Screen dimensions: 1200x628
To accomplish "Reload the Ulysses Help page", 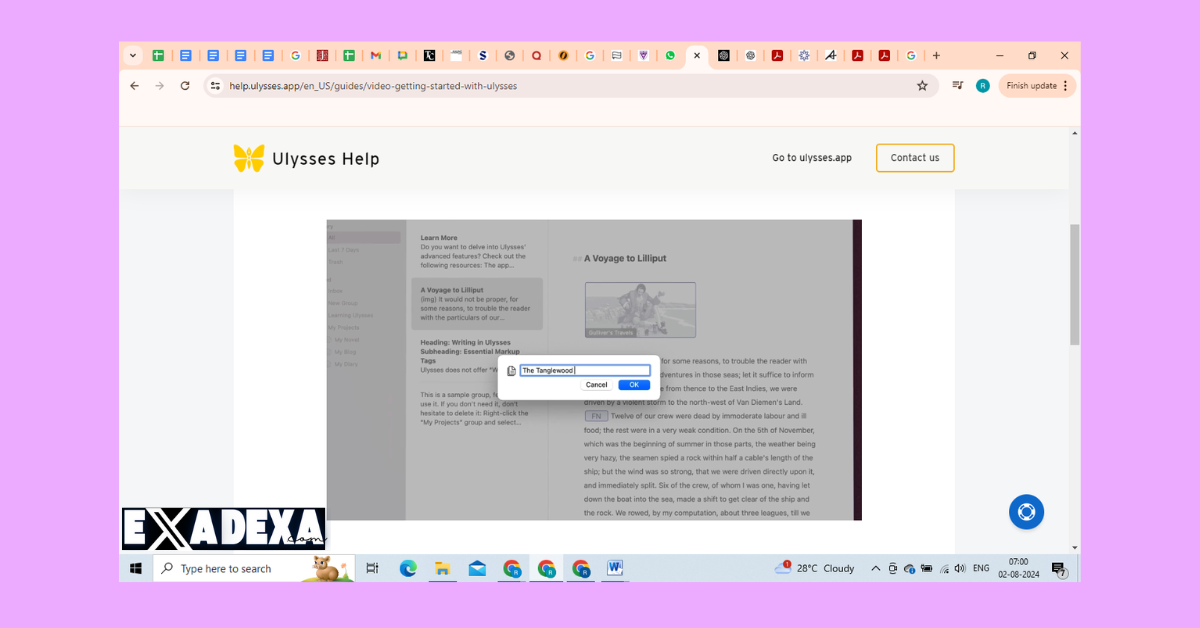I will pyautogui.click(x=184, y=86).
